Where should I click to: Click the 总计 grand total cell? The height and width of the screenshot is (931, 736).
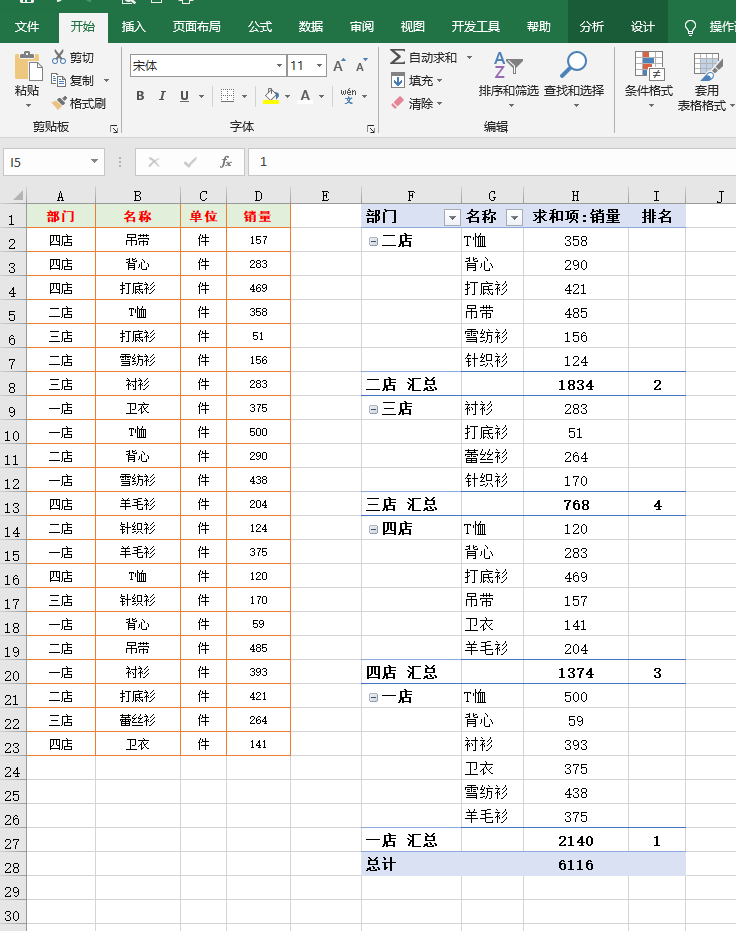click(x=411, y=864)
